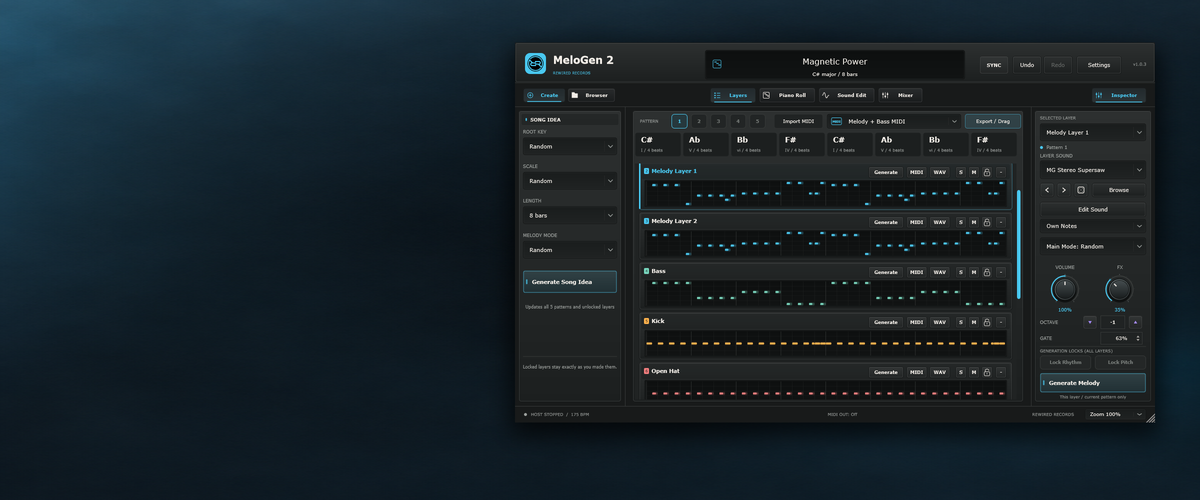Mute the Kick layer
The image size is (1200, 500).
coord(974,322)
